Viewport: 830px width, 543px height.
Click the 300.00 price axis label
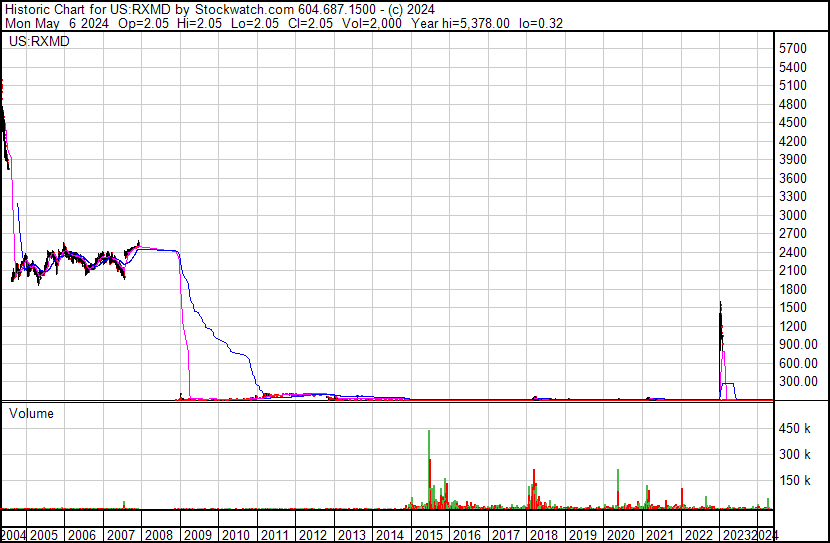[x=797, y=381]
